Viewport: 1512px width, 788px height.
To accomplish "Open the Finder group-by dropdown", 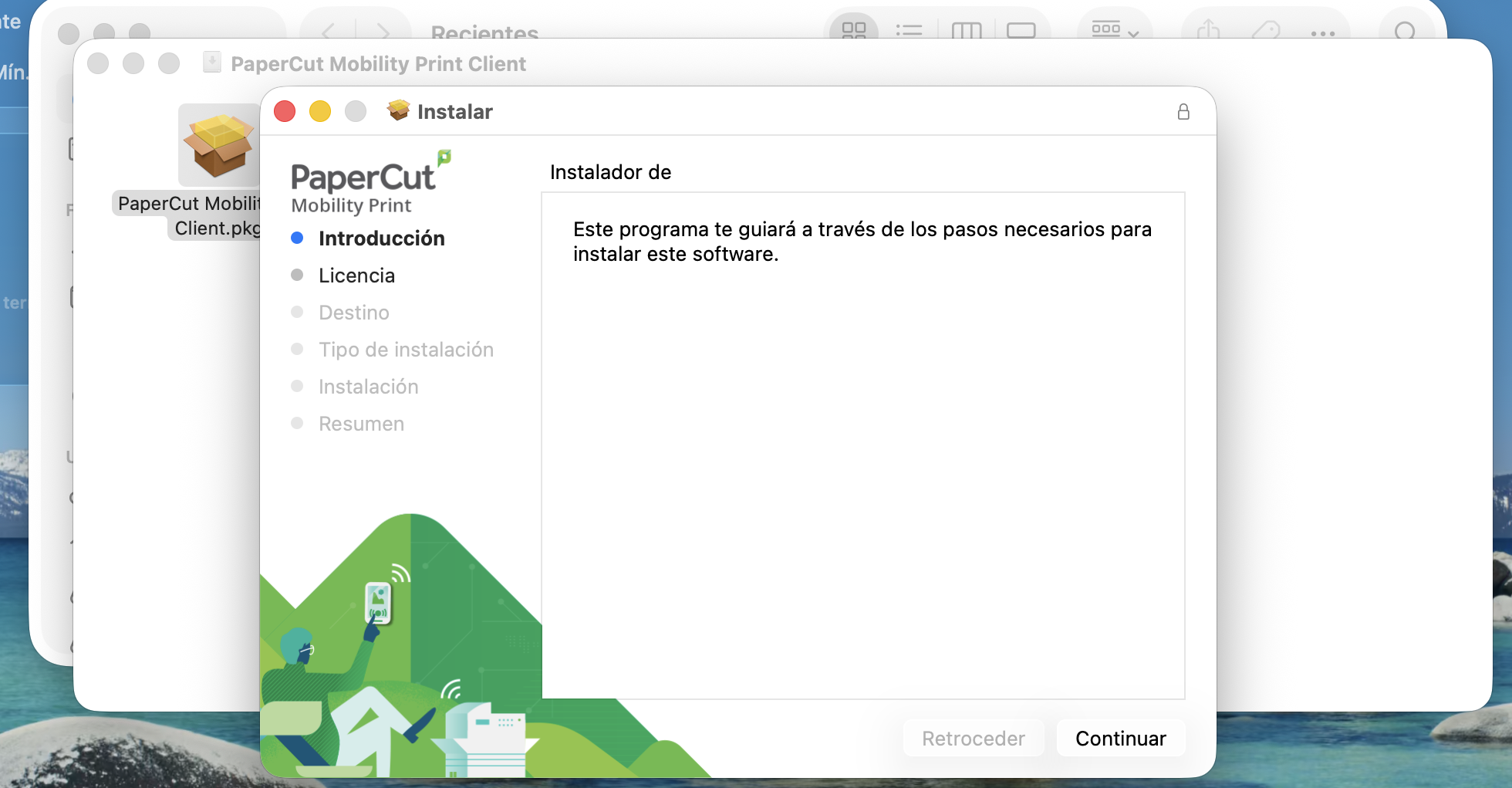I will (x=1115, y=31).
